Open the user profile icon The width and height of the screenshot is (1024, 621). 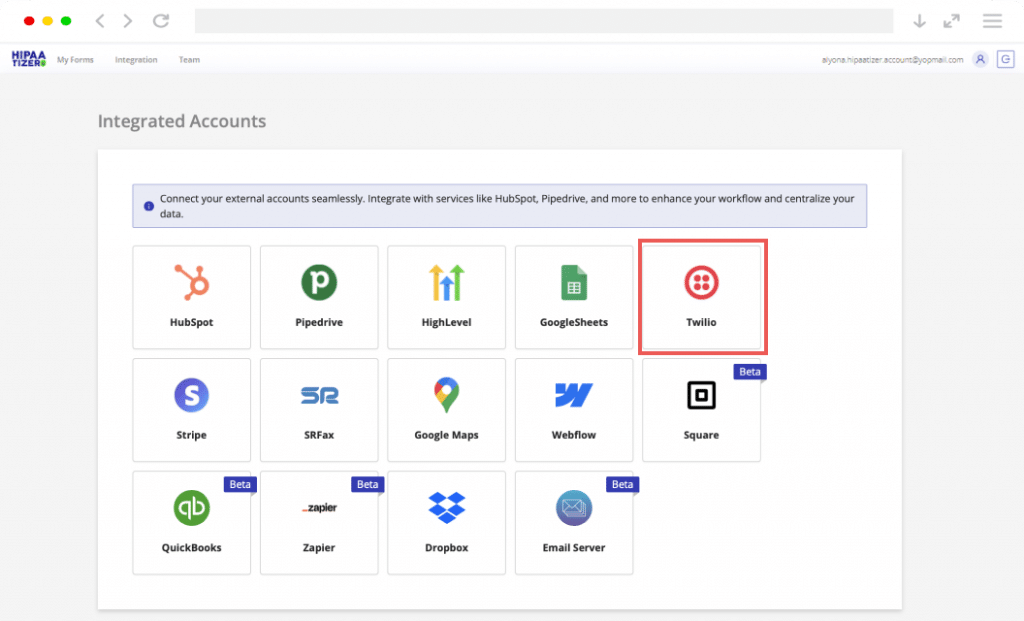(979, 59)
